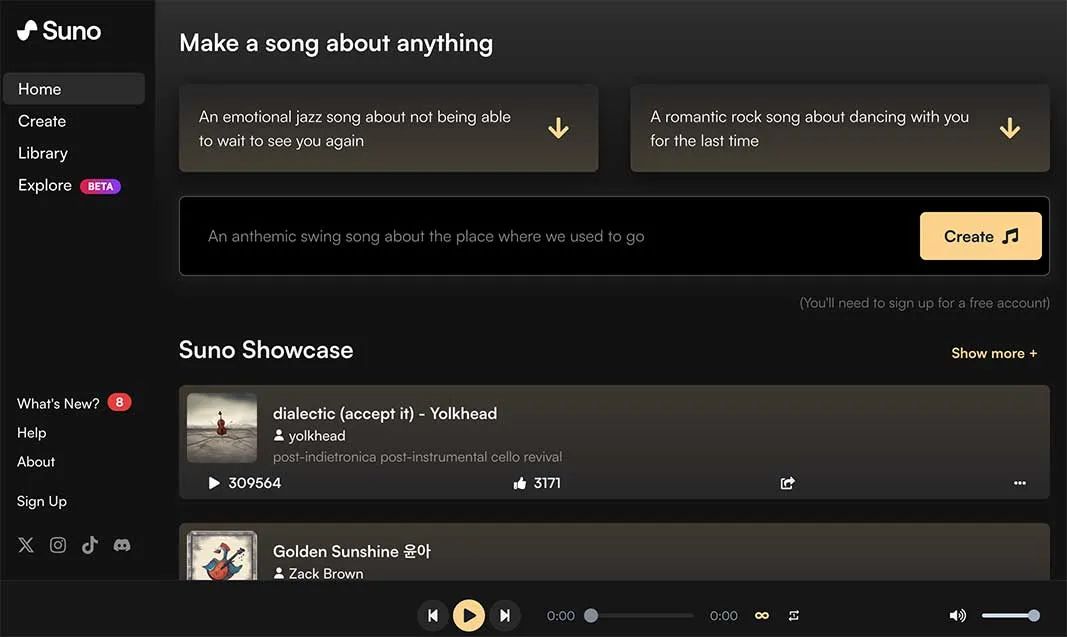Use the romantic rock song prompt arrow
The width and height of the screenshot is (1067, 637).
(1009, 128)
